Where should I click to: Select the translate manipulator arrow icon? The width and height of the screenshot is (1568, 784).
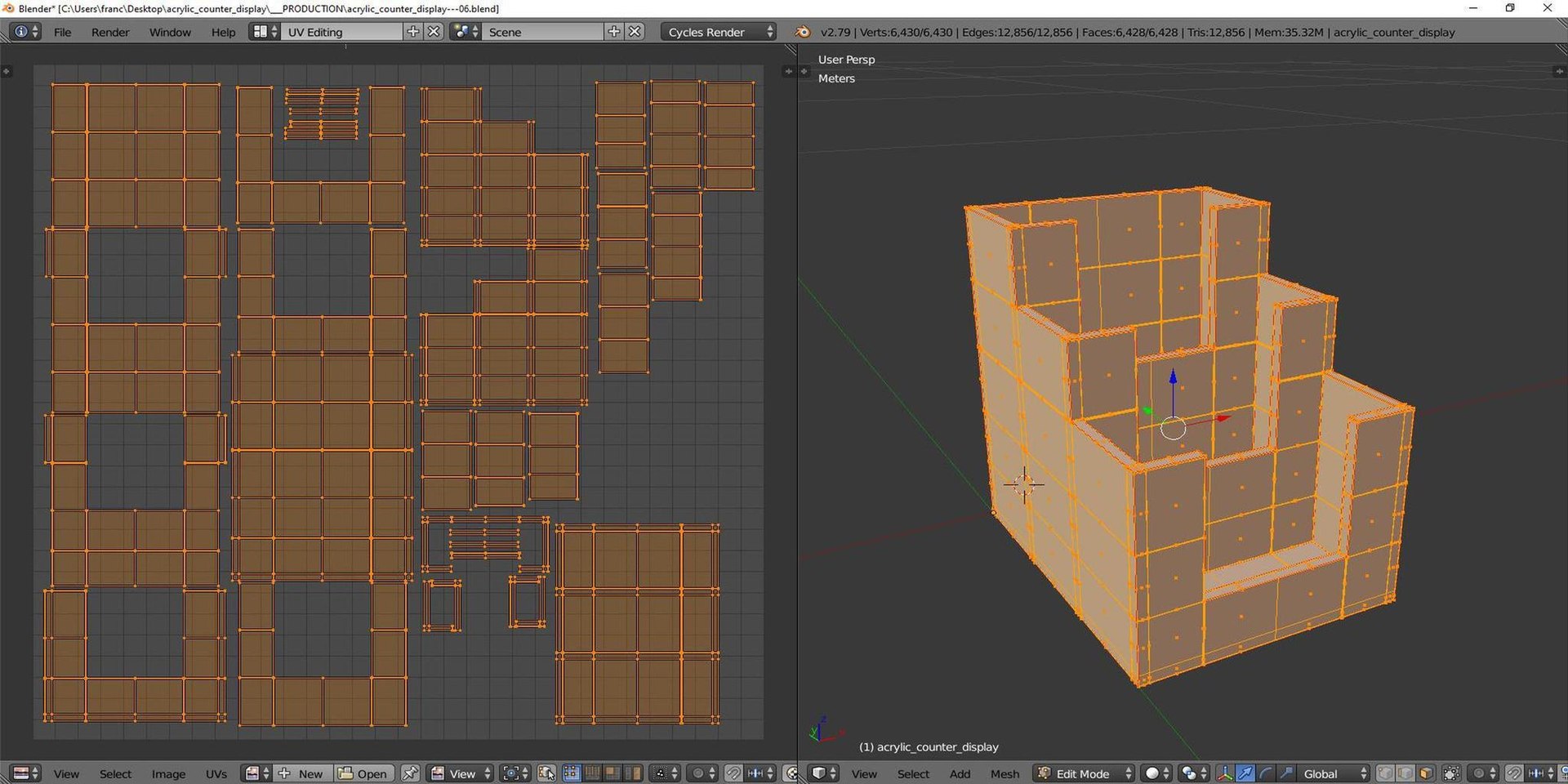tap(1245, 773)
